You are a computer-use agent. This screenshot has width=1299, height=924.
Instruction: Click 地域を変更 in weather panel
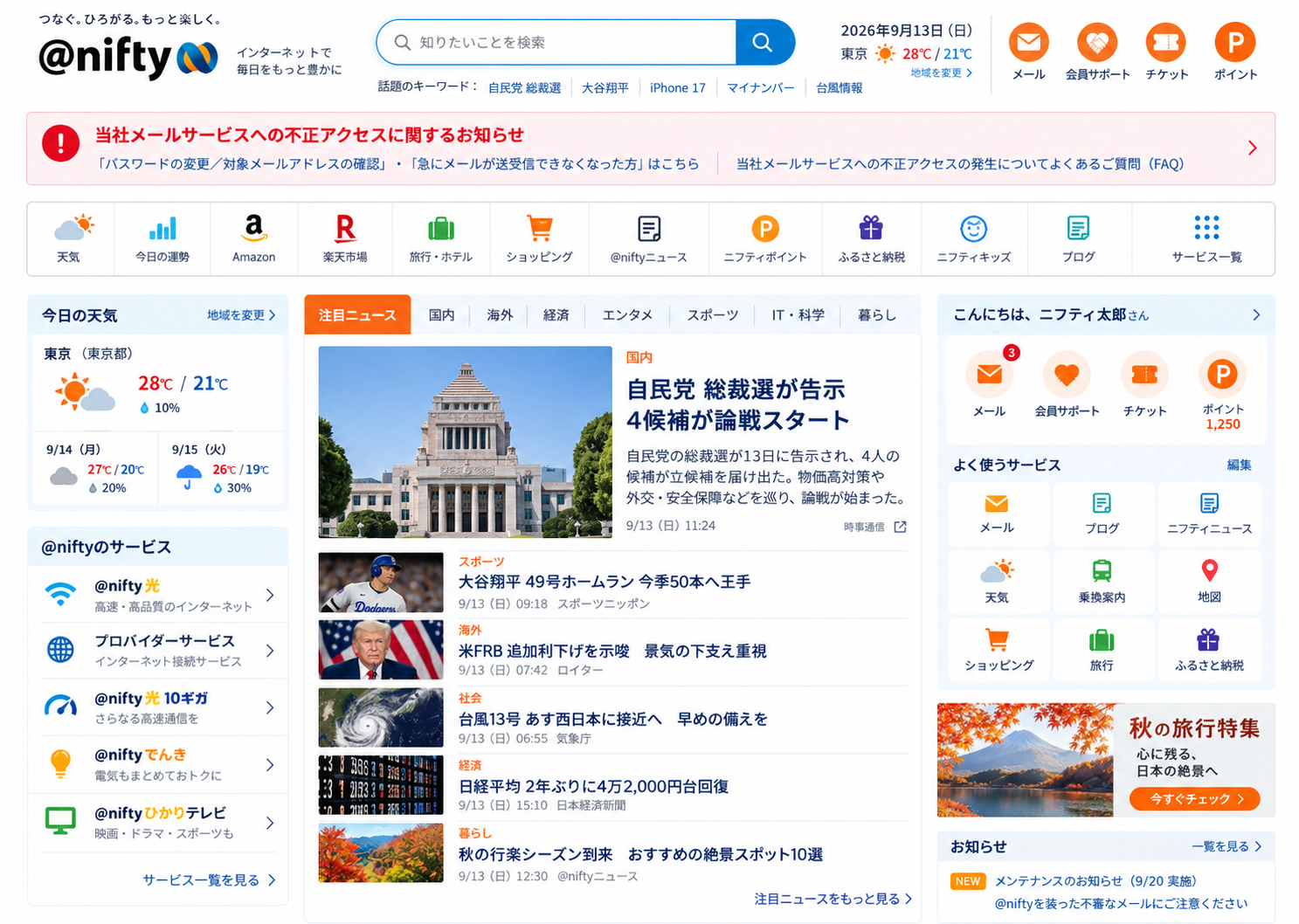[x=241, y=315]
